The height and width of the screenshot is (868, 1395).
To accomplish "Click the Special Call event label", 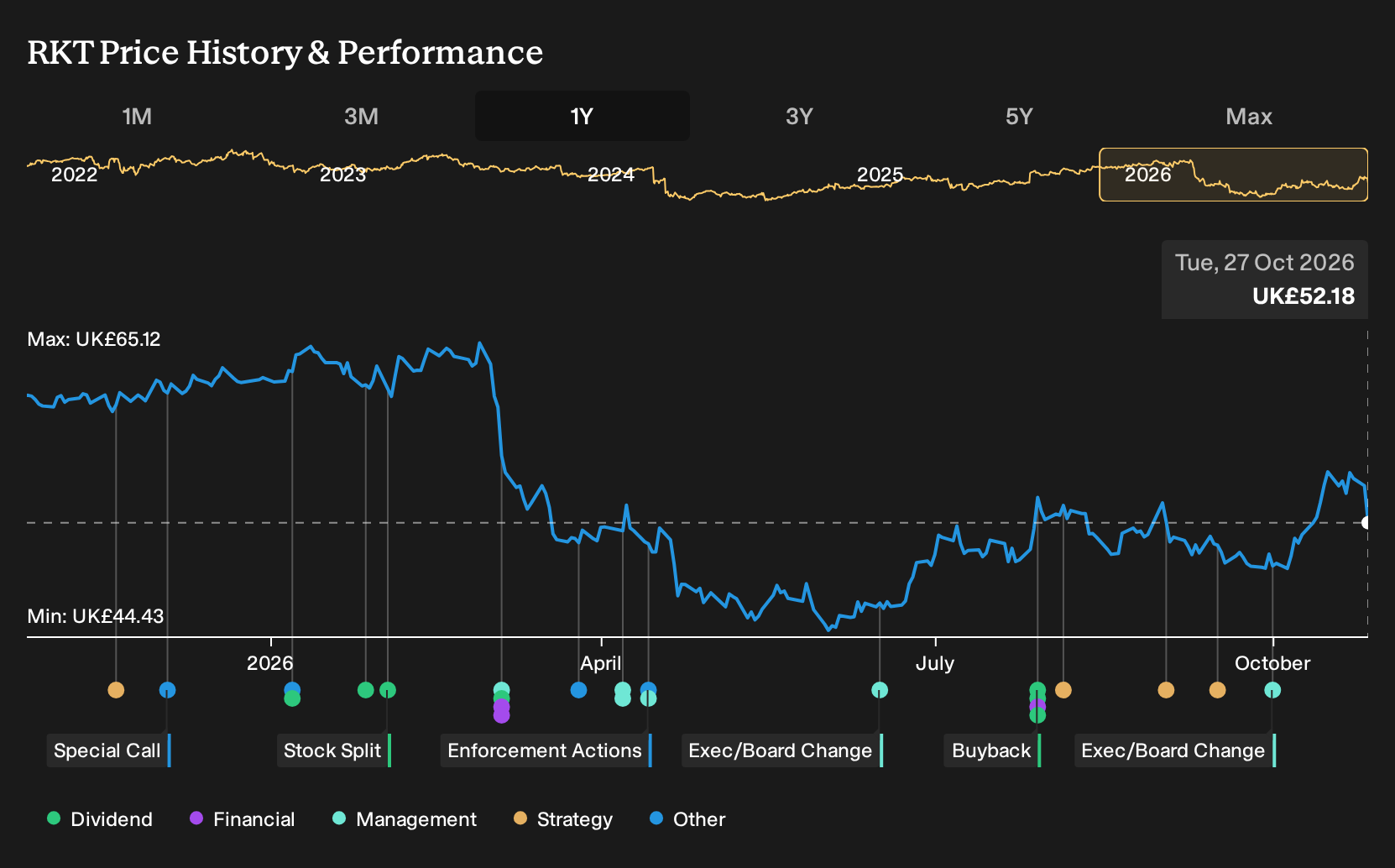I will click(108, 750).
